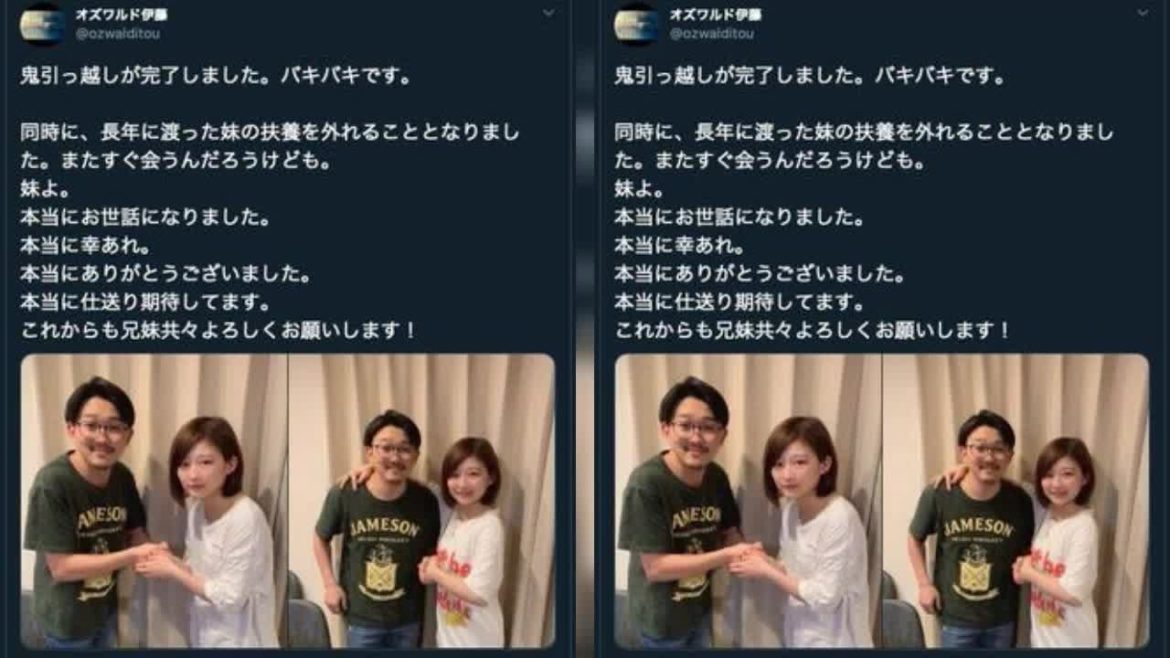Screen dimensions: 1170x658
Task: View the right tweet's handshake photo
Action: tap(748, 501)
